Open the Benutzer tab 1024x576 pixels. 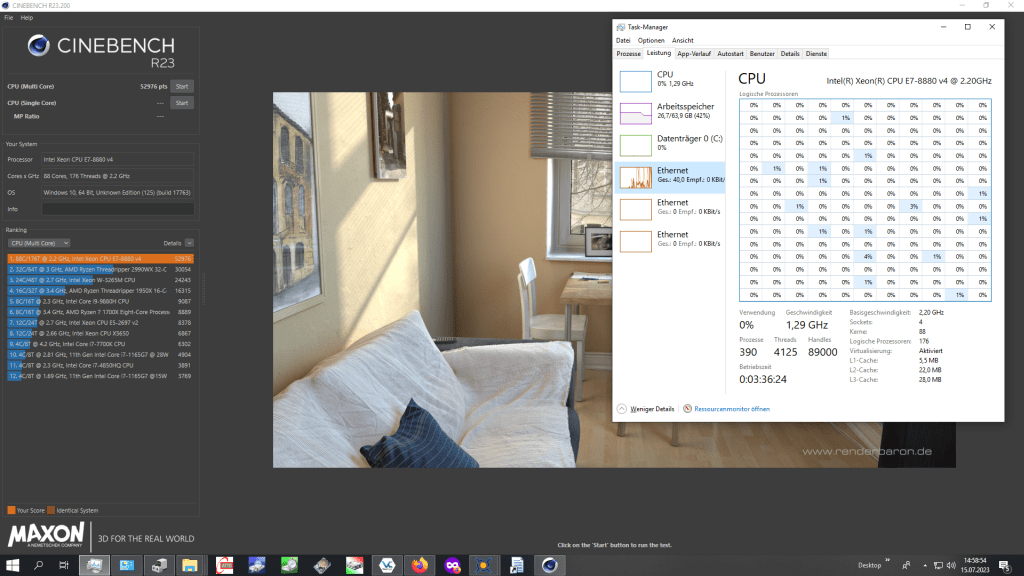[761, 54]
